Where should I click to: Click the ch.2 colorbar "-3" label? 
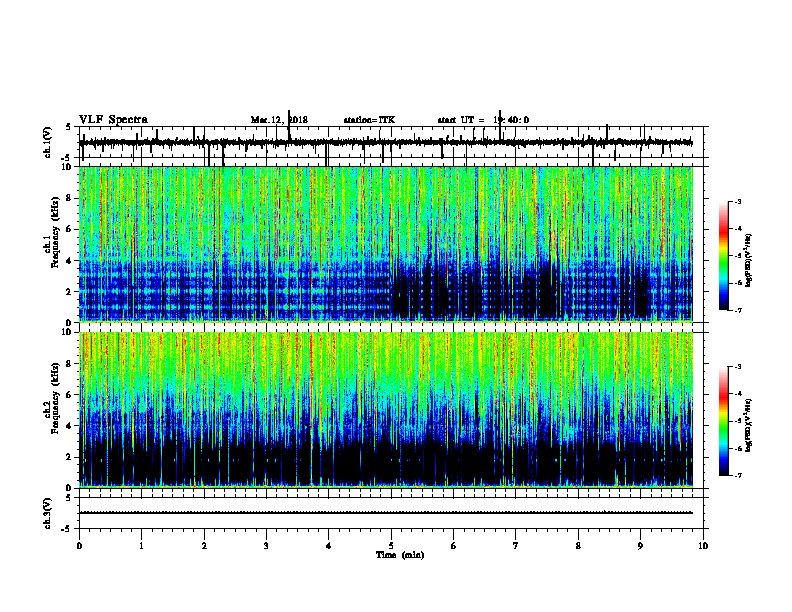(738, 367)
